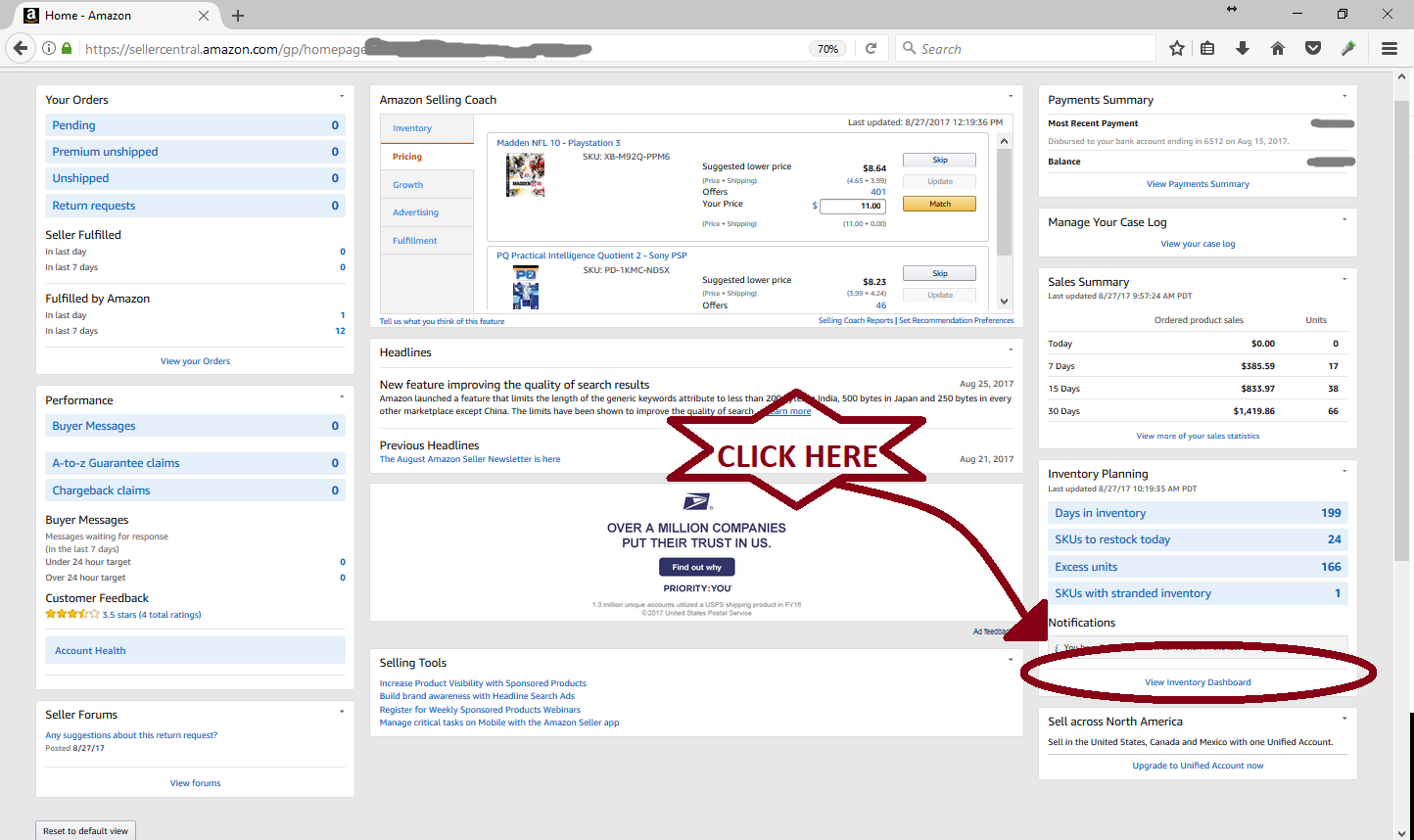Click the Your Price input field

[x=853, y=206]
